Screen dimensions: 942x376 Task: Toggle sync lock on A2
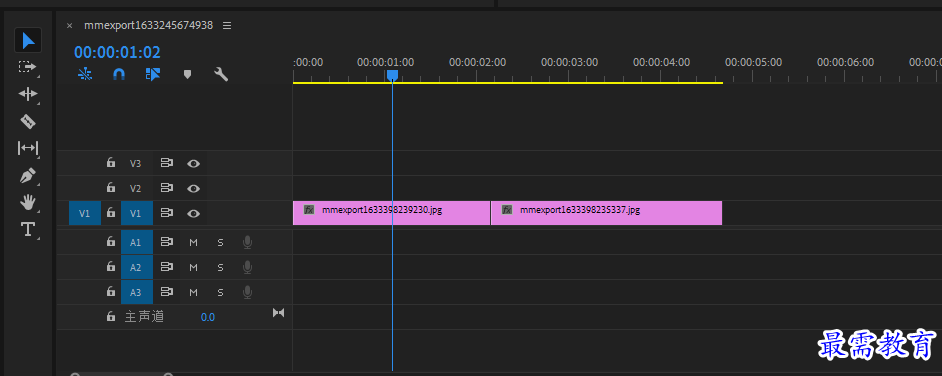click(166, 267)
